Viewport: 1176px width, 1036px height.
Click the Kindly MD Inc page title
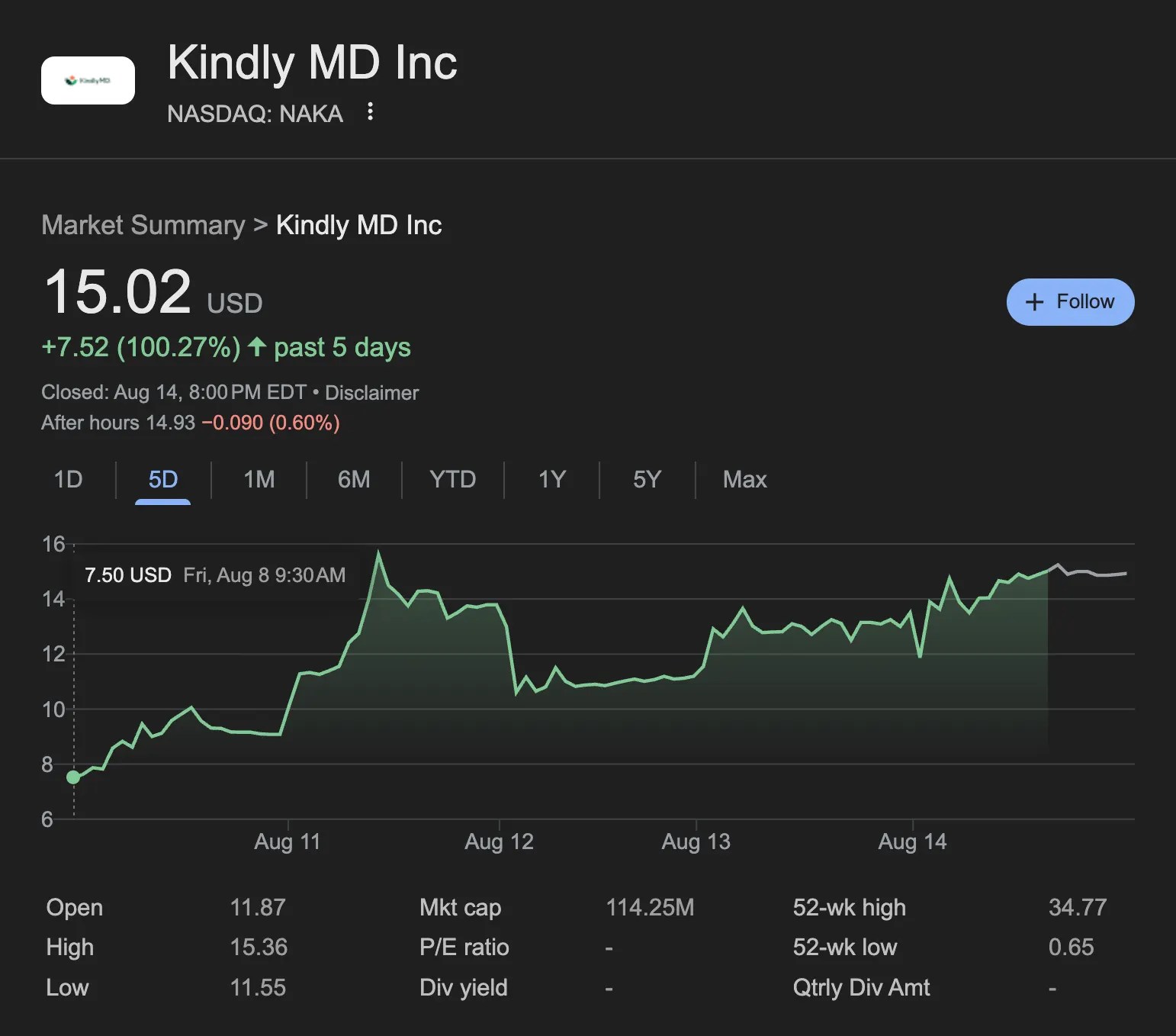(312, 63)
